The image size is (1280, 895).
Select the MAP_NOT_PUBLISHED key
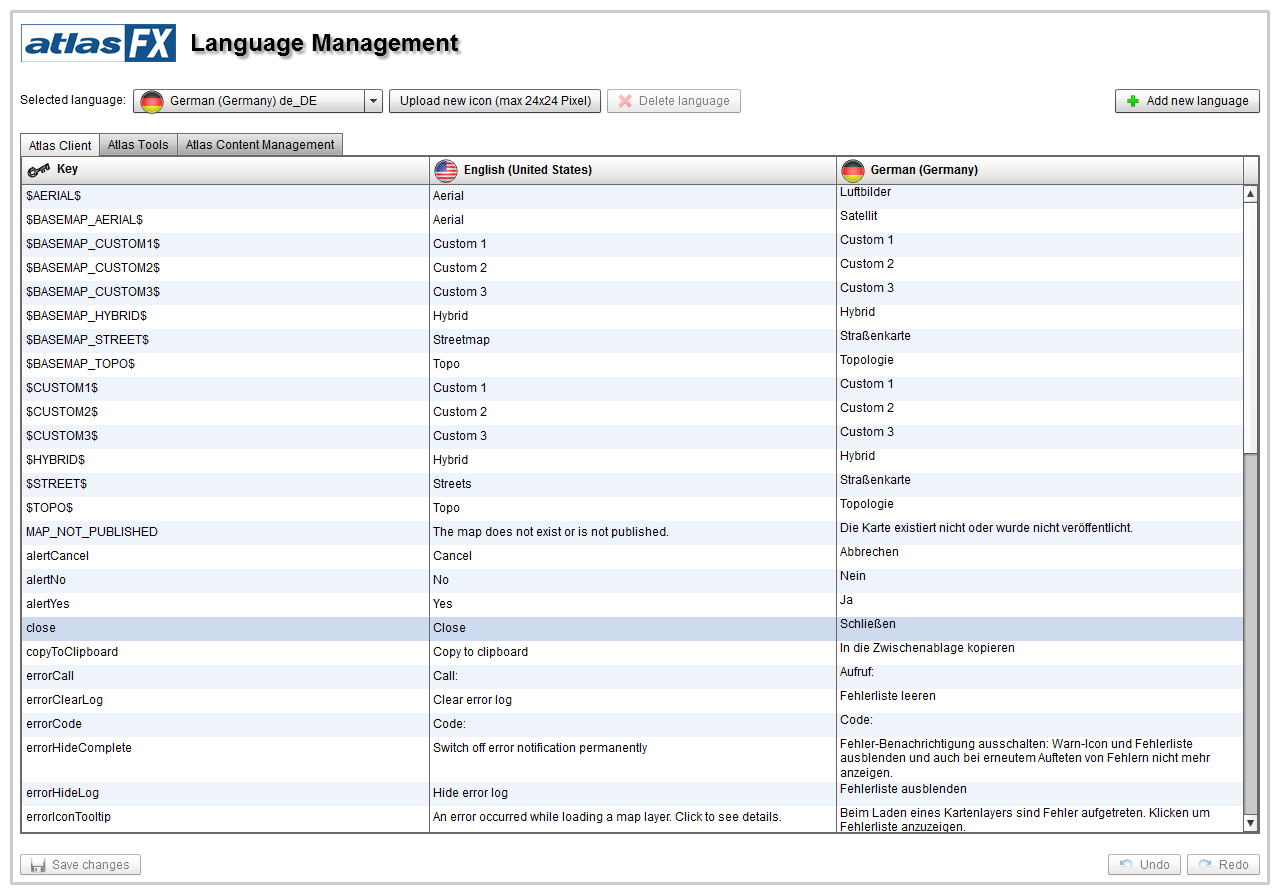tap(92, 532)
